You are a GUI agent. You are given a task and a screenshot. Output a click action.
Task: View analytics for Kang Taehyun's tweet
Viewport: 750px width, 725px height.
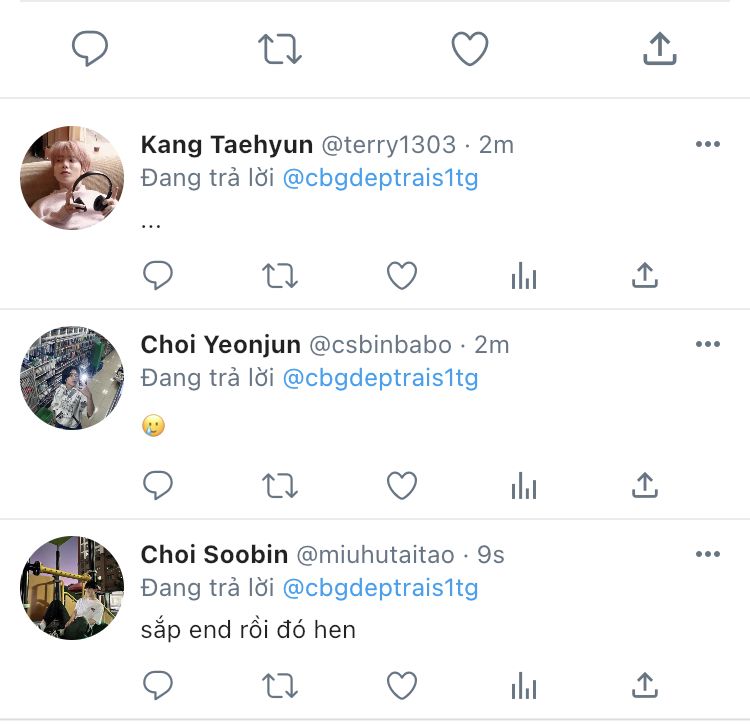coord(524,277)
